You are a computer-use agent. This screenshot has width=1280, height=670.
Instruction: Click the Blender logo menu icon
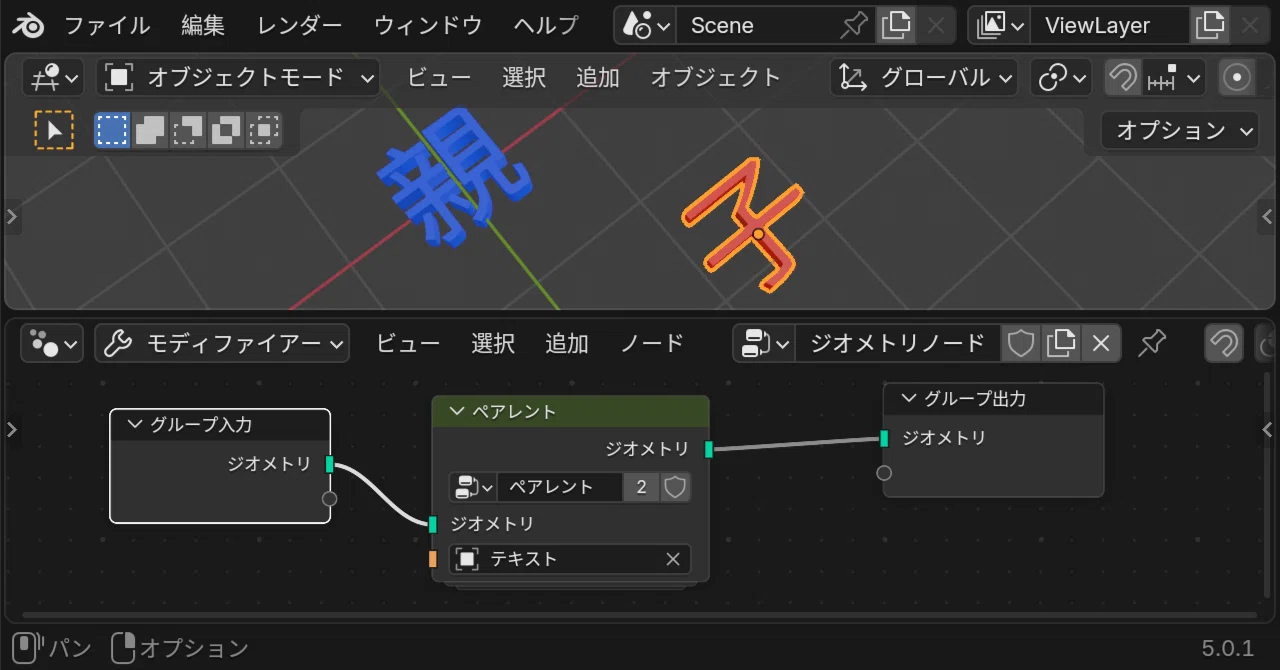[x=27, y=25]
